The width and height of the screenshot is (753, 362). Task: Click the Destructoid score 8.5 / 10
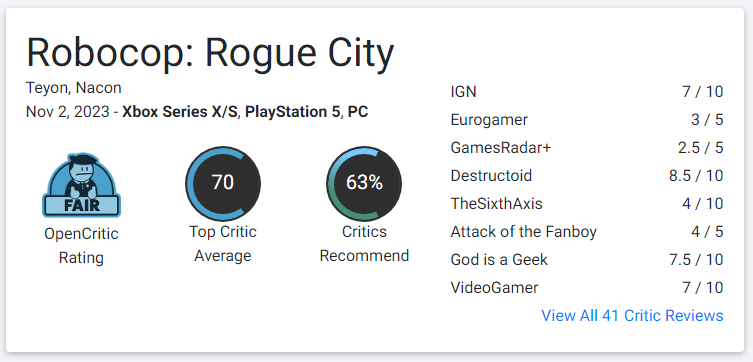point(696,176)
